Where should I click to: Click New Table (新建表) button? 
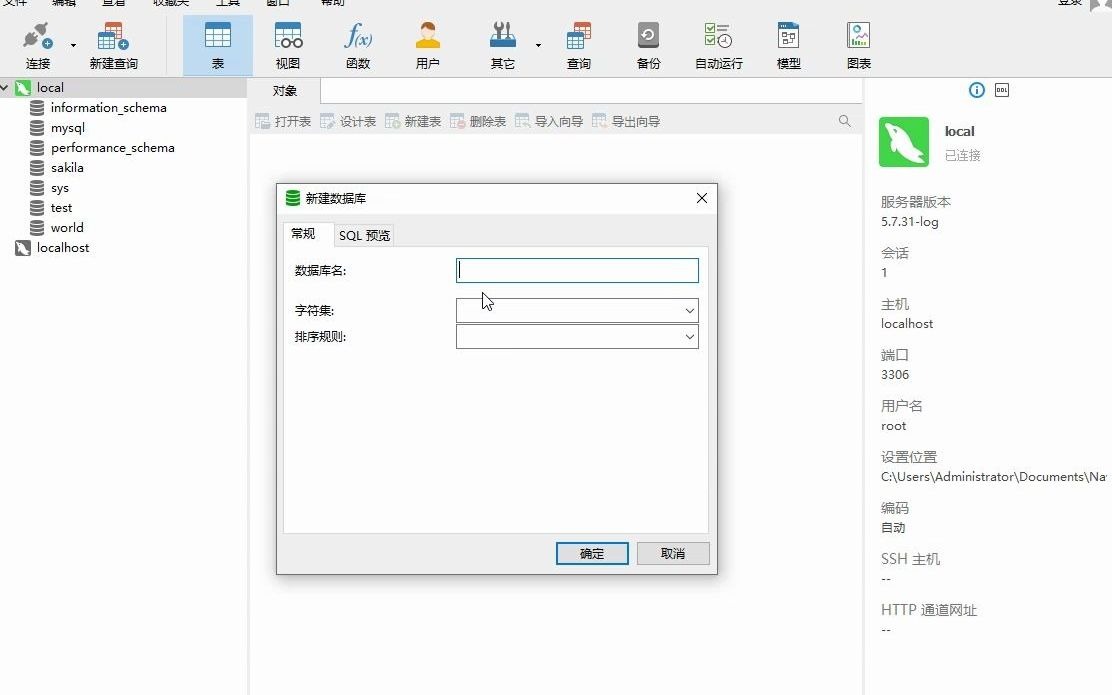point(413,121)
